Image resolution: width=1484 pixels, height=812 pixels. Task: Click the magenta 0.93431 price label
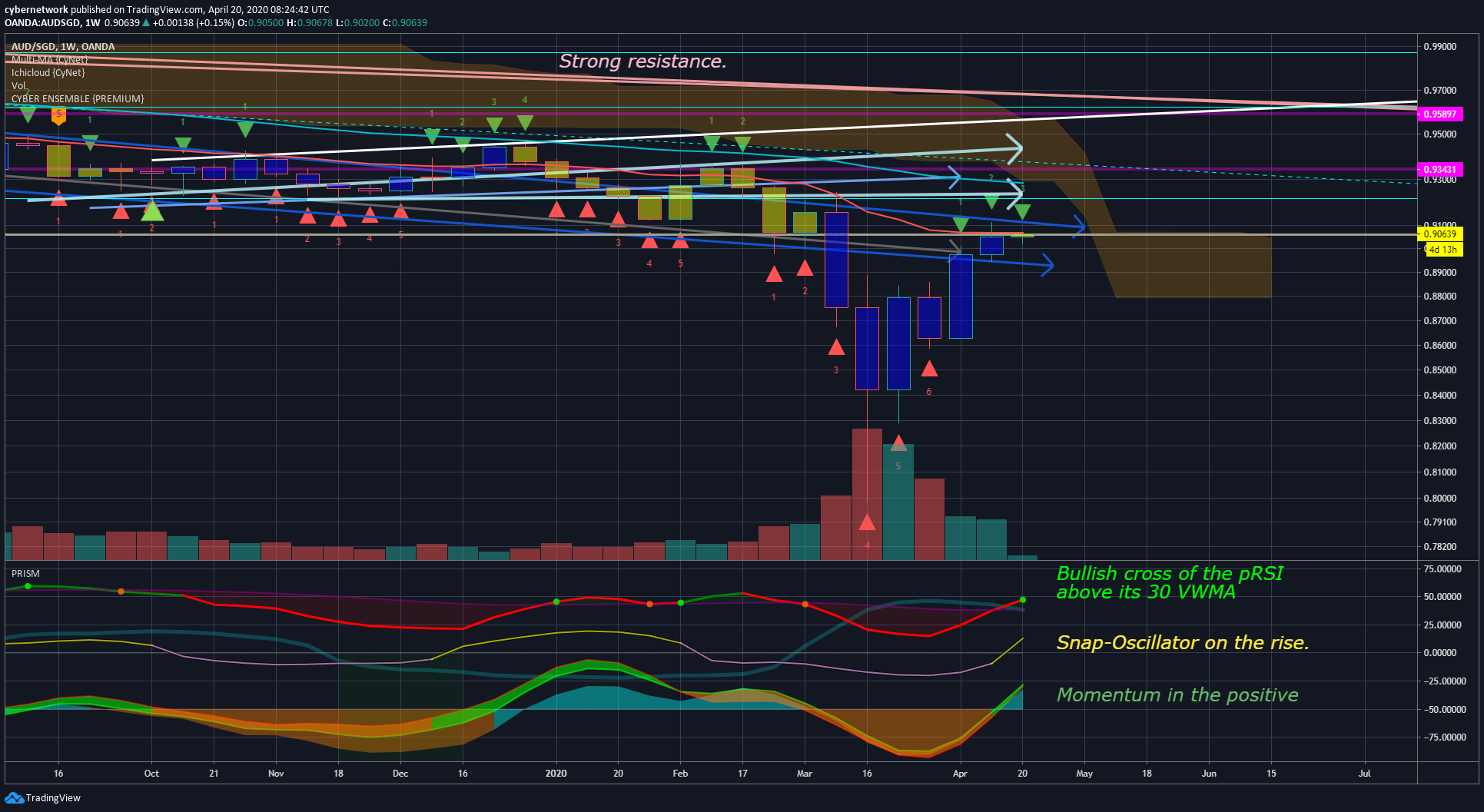click(x=1440, y=170)
